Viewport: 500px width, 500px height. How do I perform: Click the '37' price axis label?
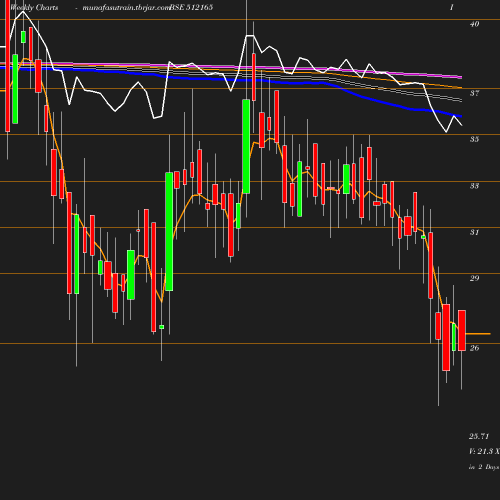coord(474,93)
